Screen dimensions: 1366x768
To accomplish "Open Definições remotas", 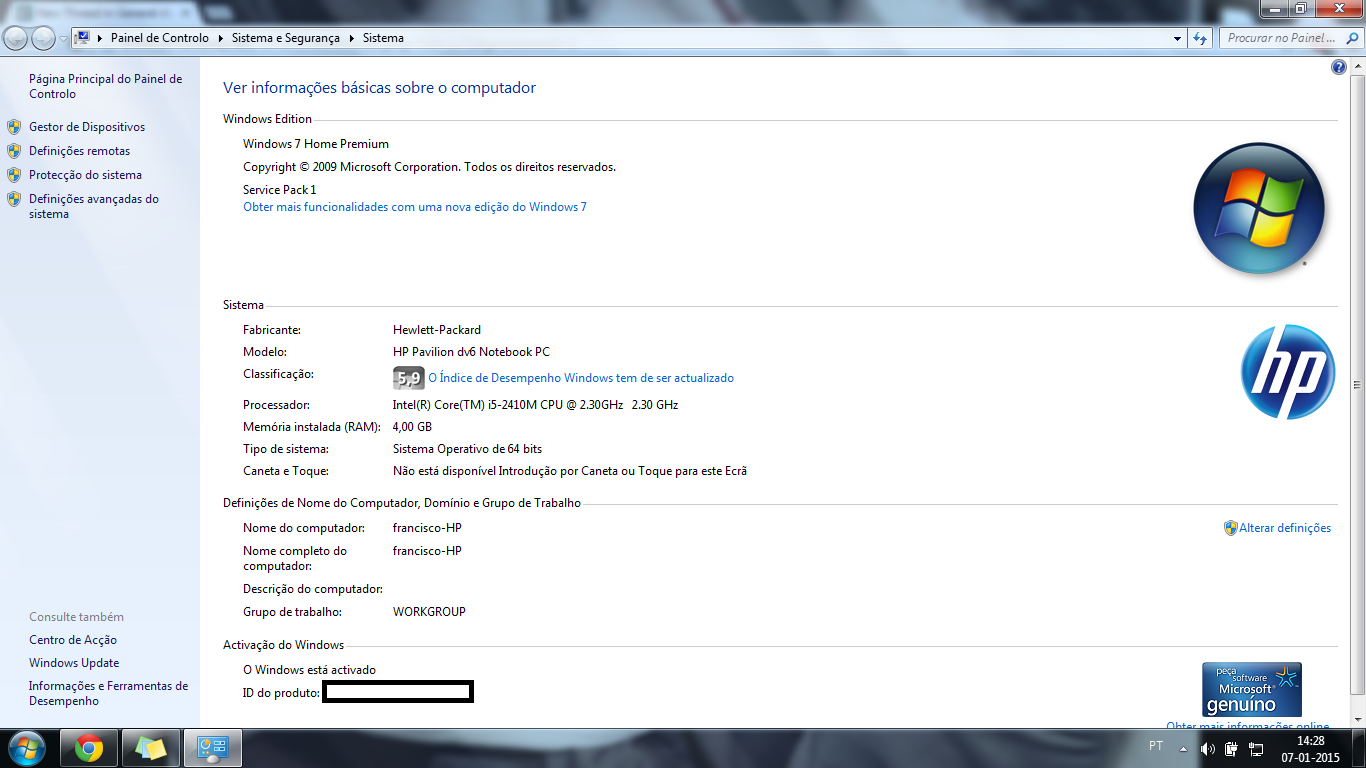I will [79, 151].
